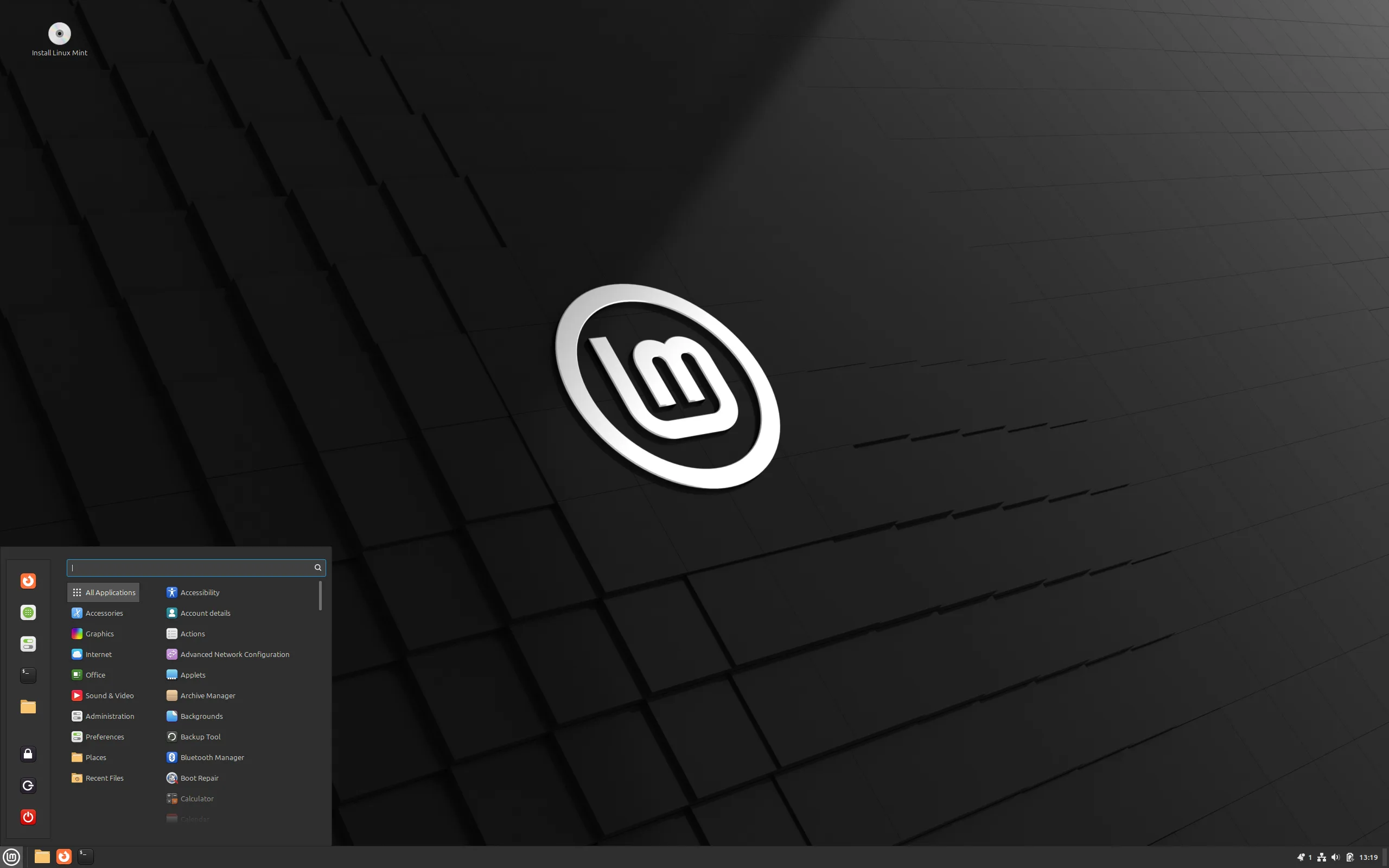The width and height of the screenshot is (1389, 868).
Task: Open the notifications bell in the tray
Action: 1300,857
